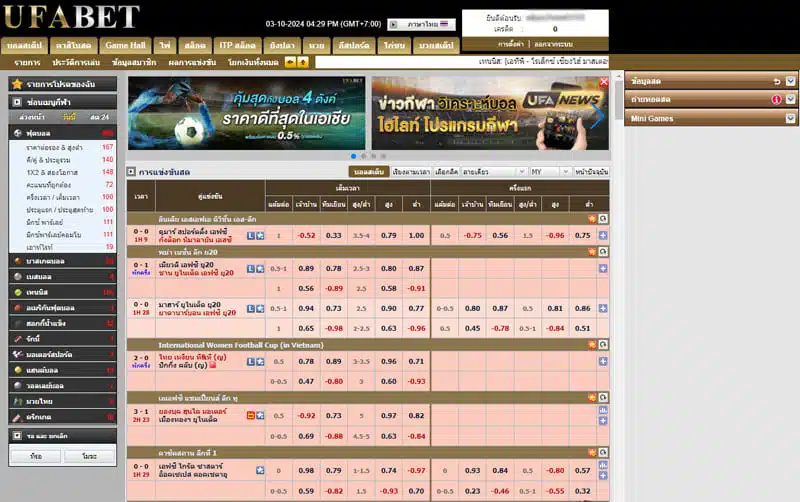The width and height of the screenshot is (800, 502).
Task: Click the volleyball icon in sidebar
Action: pyautogui.click(x=18, y=386)
